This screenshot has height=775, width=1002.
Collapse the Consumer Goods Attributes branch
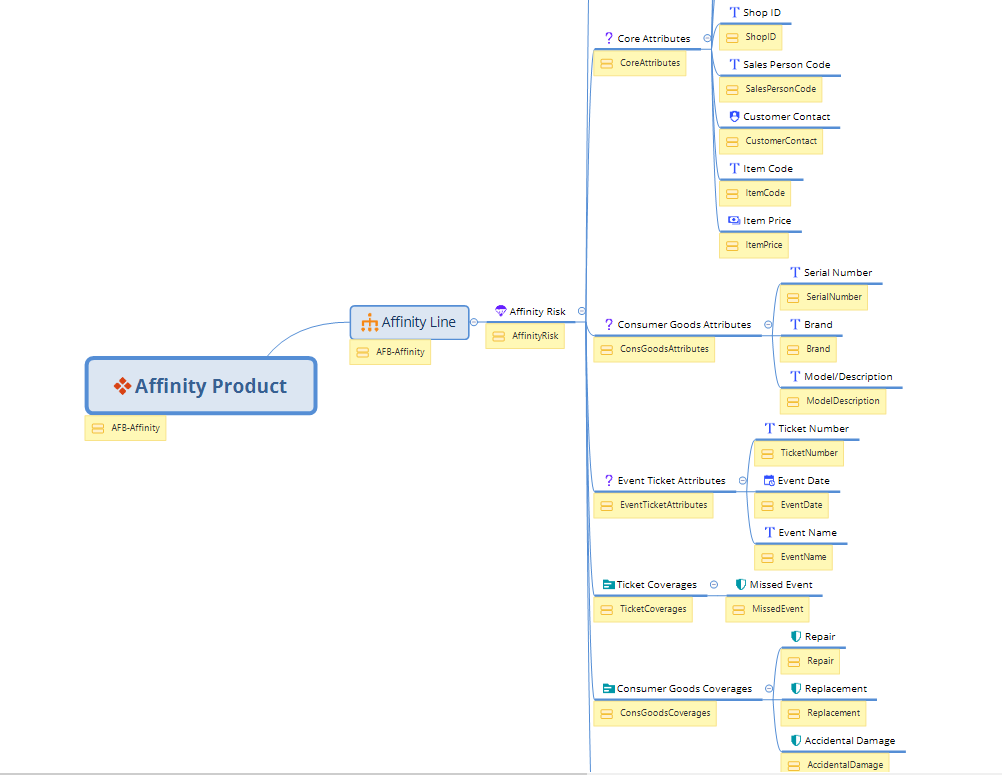click(x=768, y=325)
